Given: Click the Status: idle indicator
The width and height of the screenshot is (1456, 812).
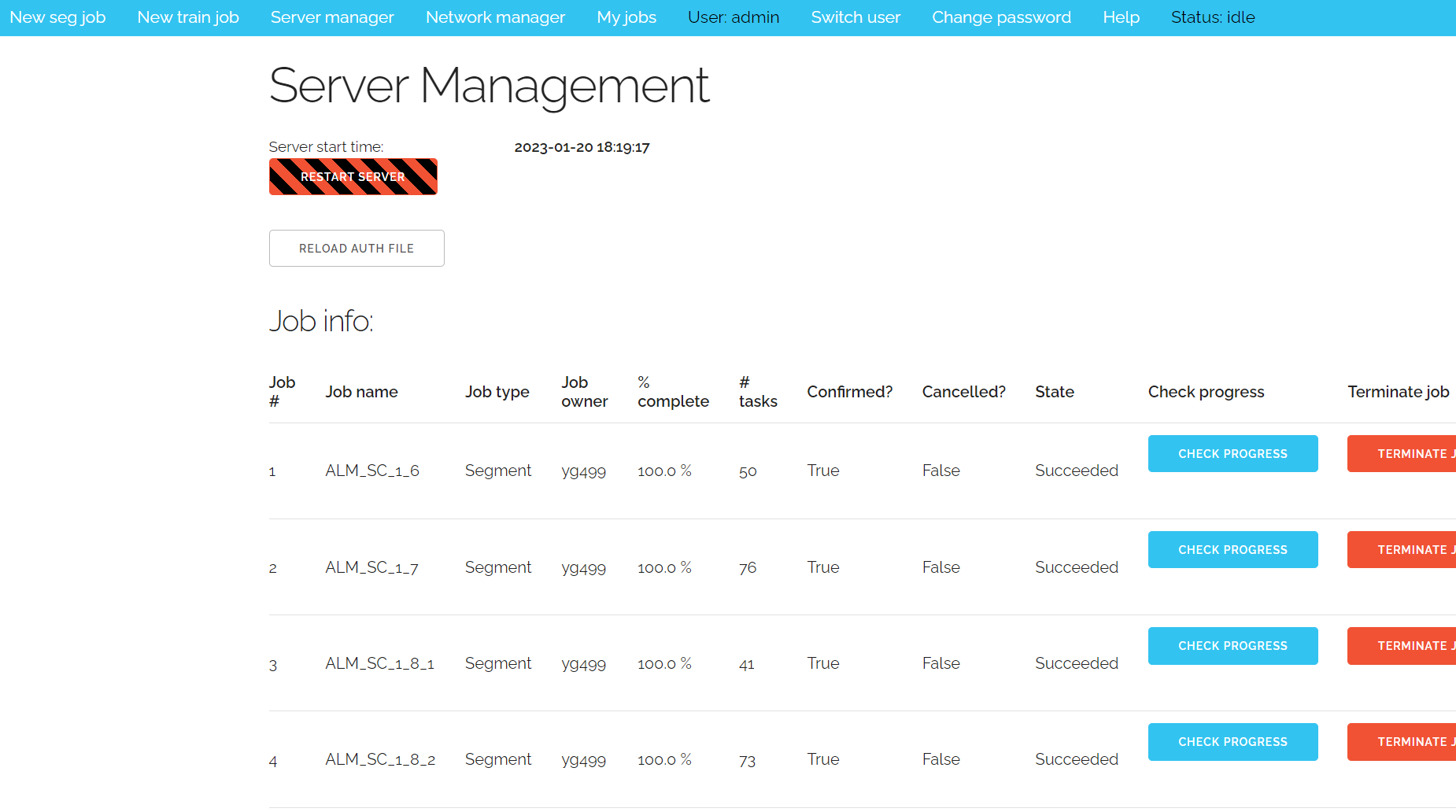Looking at the screenshot, I should click(1213, 17).
